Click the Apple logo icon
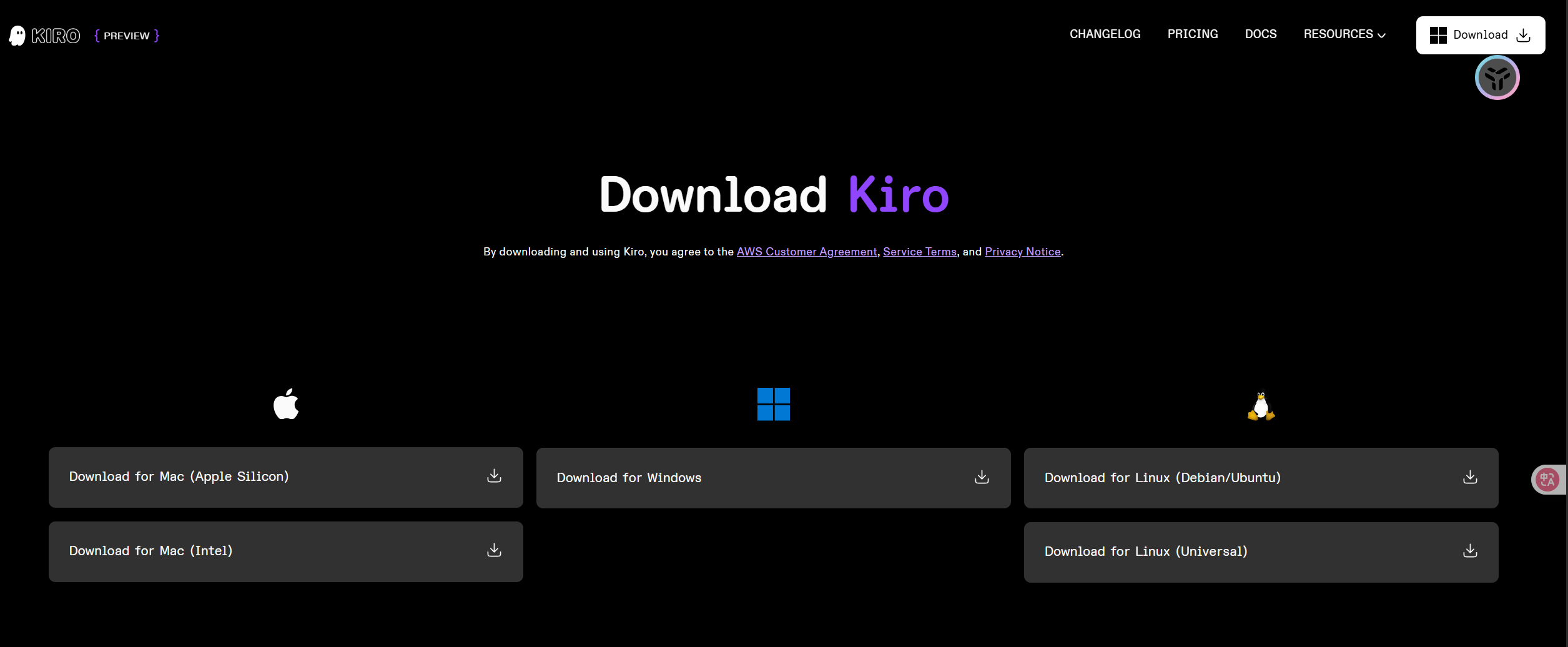 [x=286, y=404]
